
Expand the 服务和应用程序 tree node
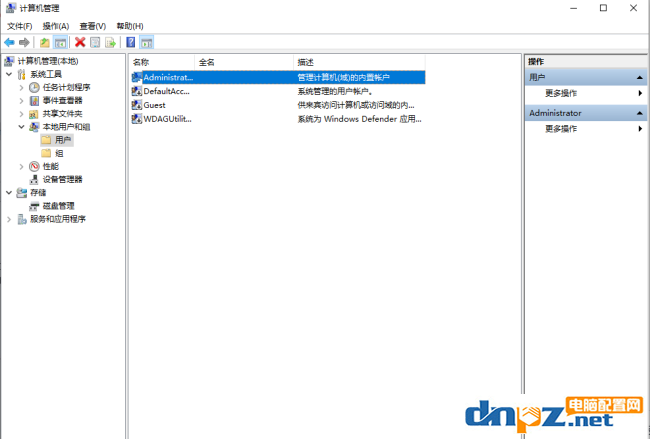tap(10, 219)
